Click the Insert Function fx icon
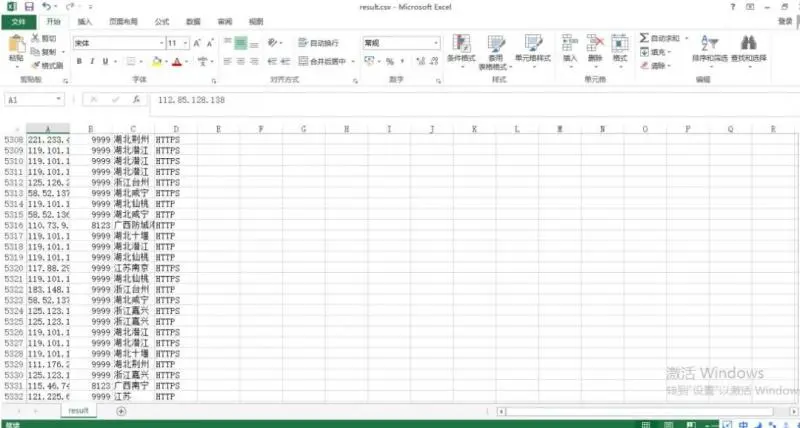The height and width of the screenshot is (428, 800). (x=136, y=100)
